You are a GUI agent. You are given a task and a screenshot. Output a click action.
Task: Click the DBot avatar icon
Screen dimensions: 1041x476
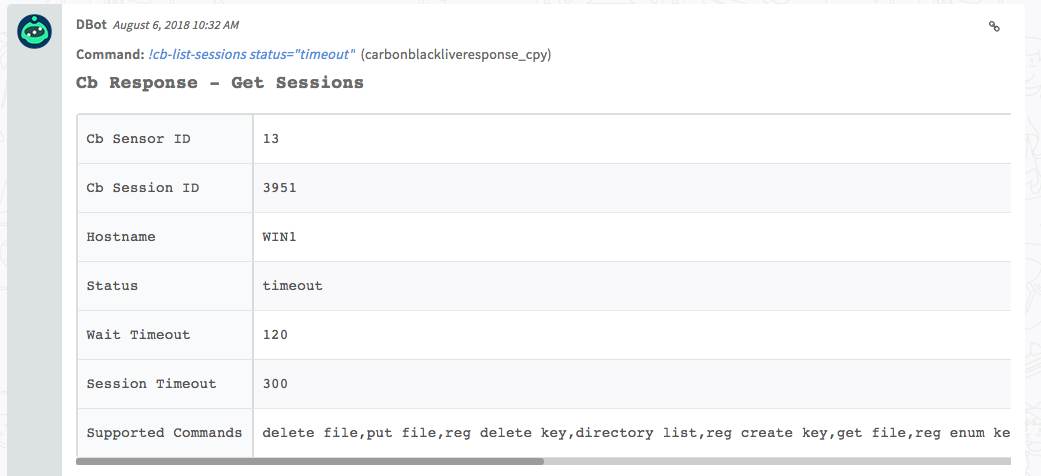click(35, 32)
